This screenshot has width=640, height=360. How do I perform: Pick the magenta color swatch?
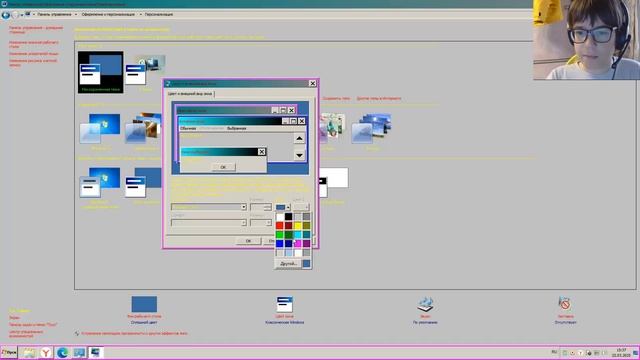pyautogui.click(x=298, y=244)
